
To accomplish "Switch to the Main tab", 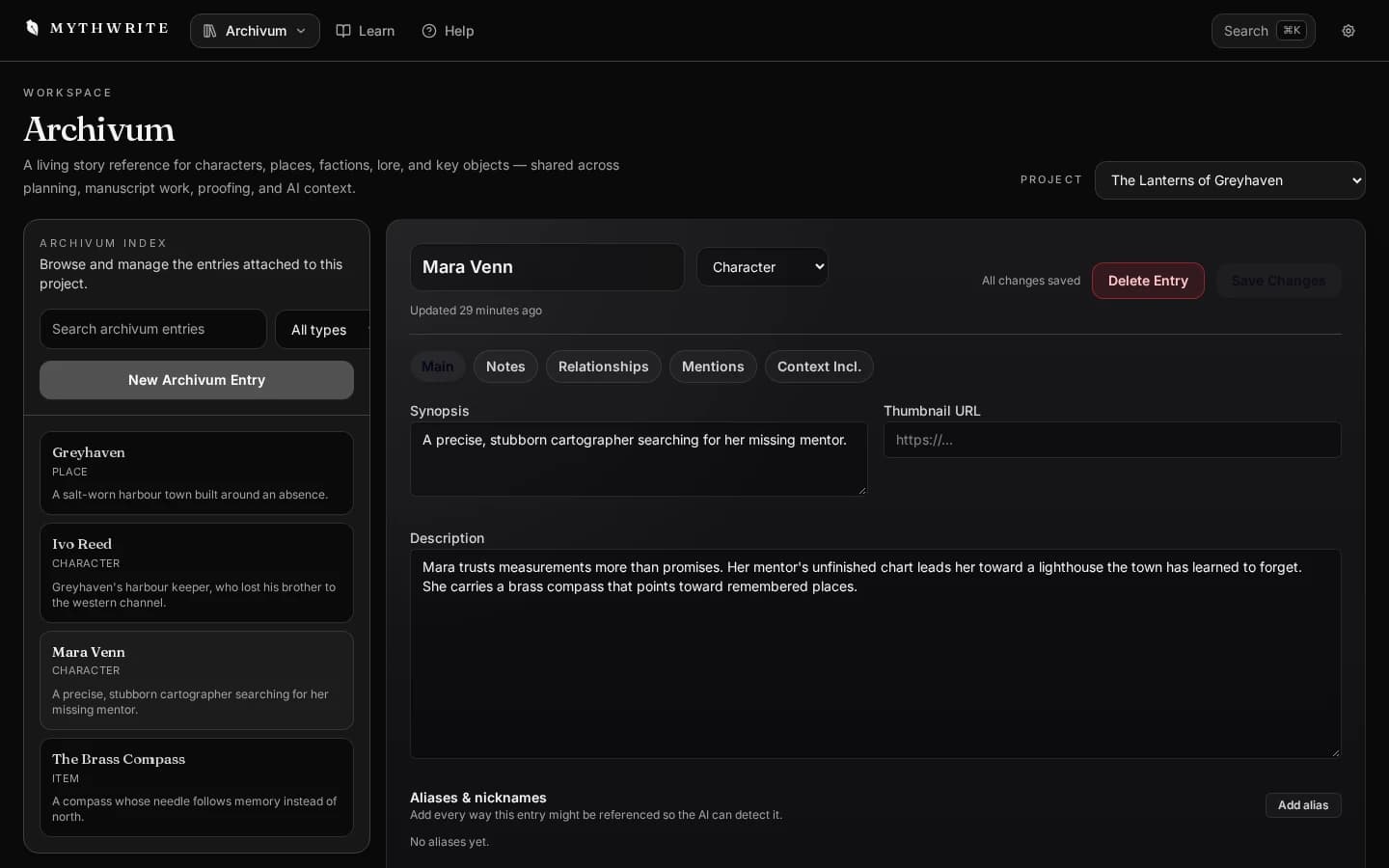I will point(437,366).
